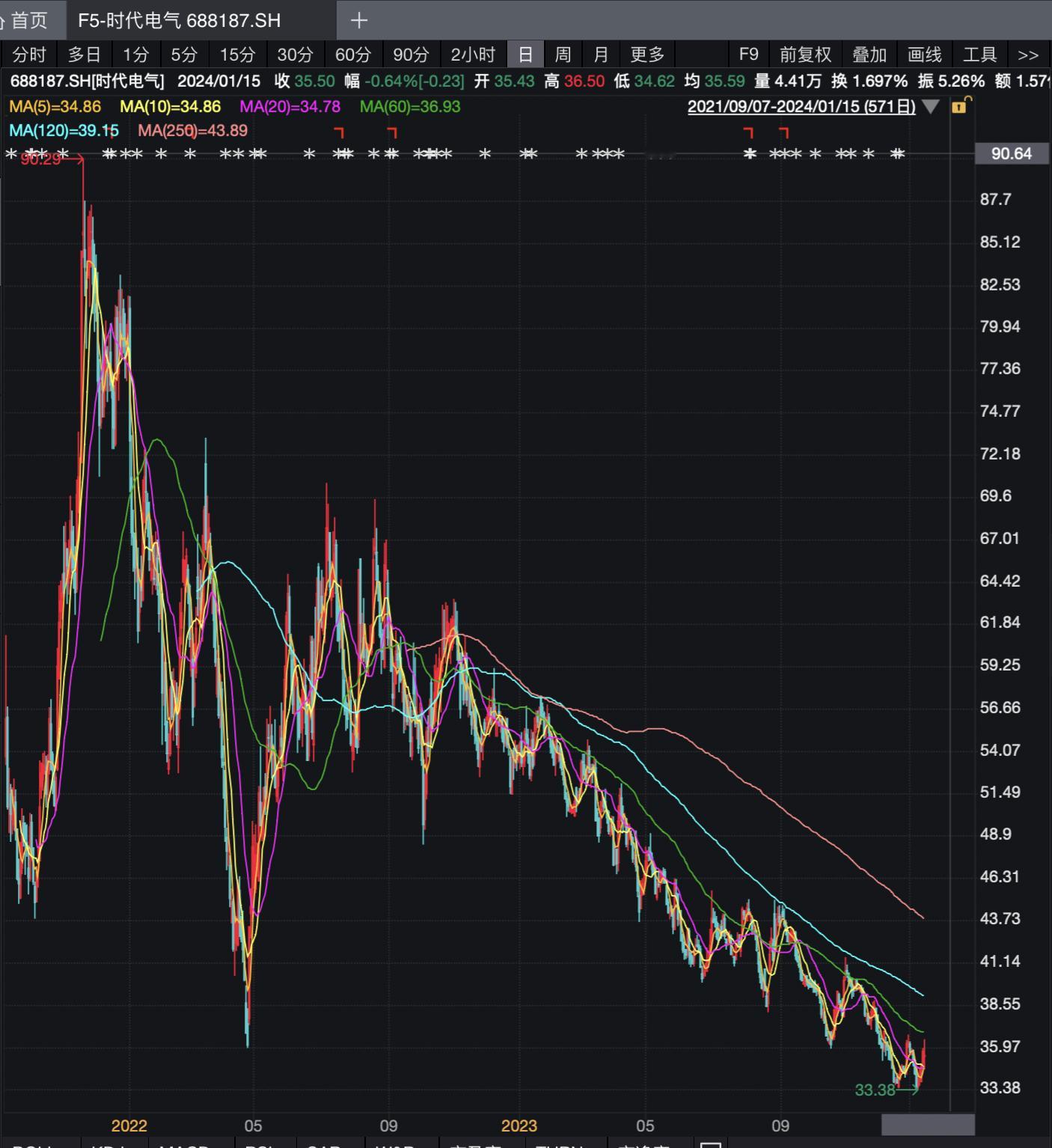
Task: Select the F5-时代电气 688187.SH tab
Action: tap(180, 20)
